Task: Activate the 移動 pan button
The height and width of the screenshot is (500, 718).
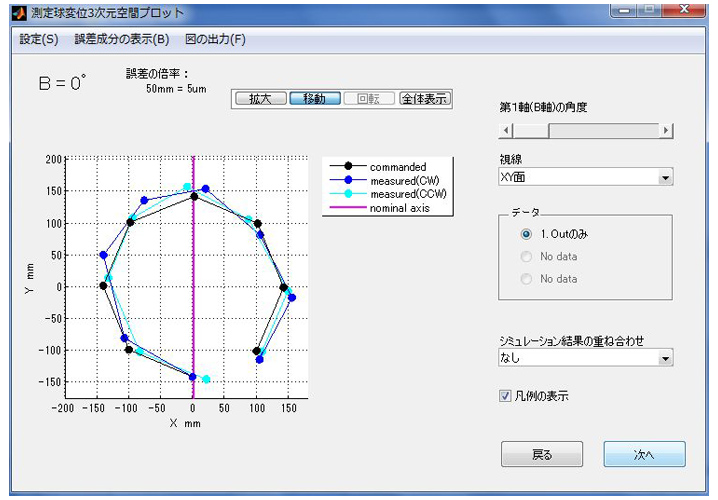Action: [x=315, y=98]
